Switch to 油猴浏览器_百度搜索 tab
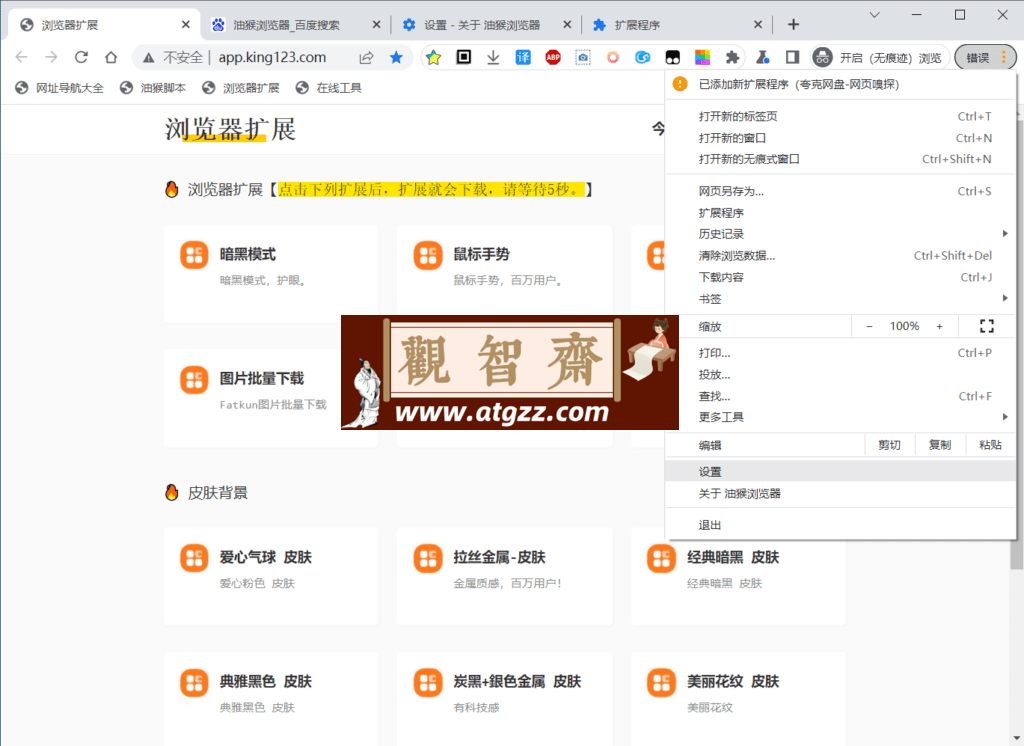1024x746 pixels. (x=286, y=25)
